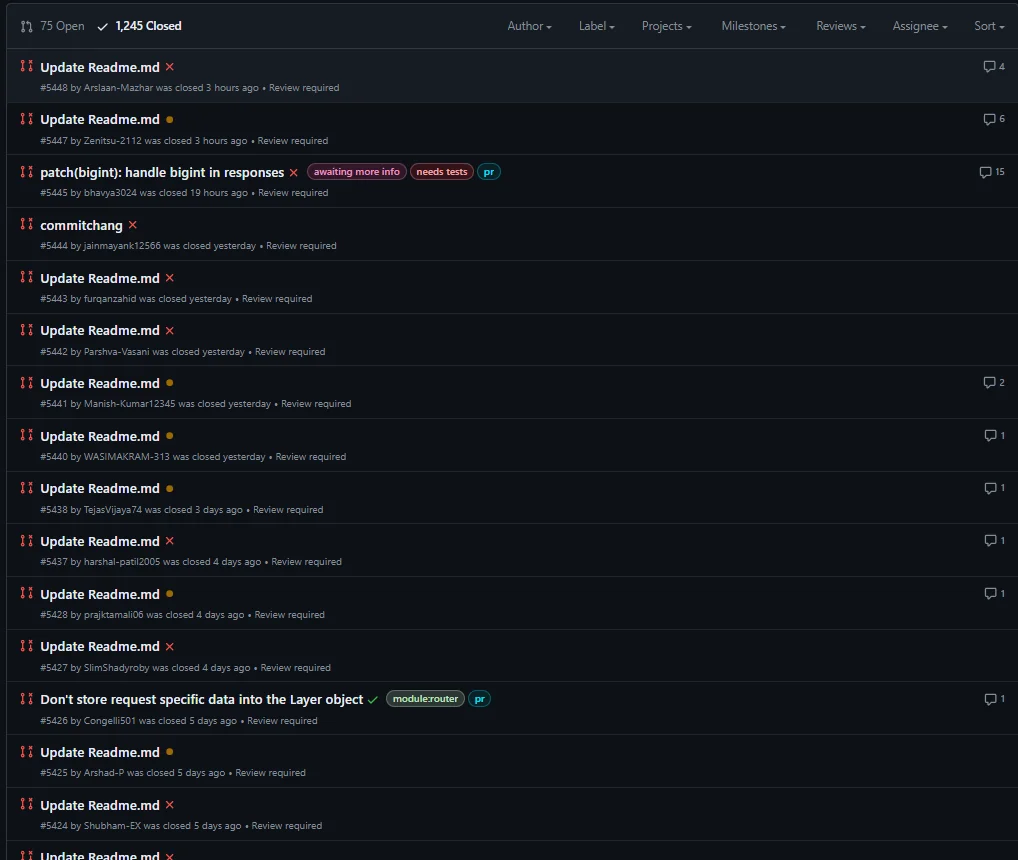The width and height of the screenshot is (1018, 860).
Task: View author Congelli501's pull requests
Action: coord(110,721)
